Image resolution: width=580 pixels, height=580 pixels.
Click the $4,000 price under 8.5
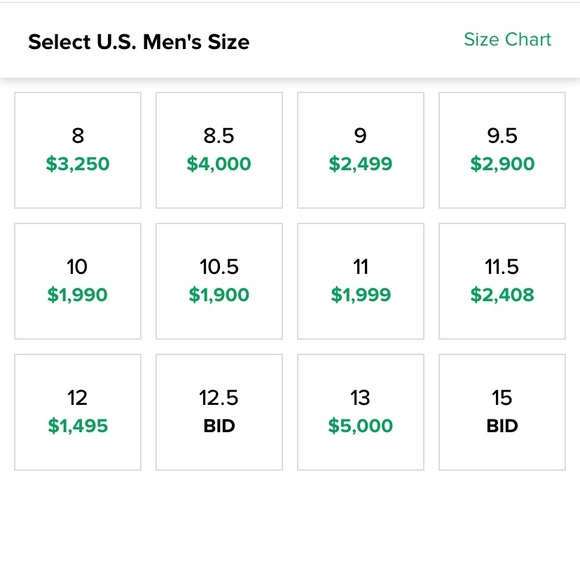pos(219,164)
